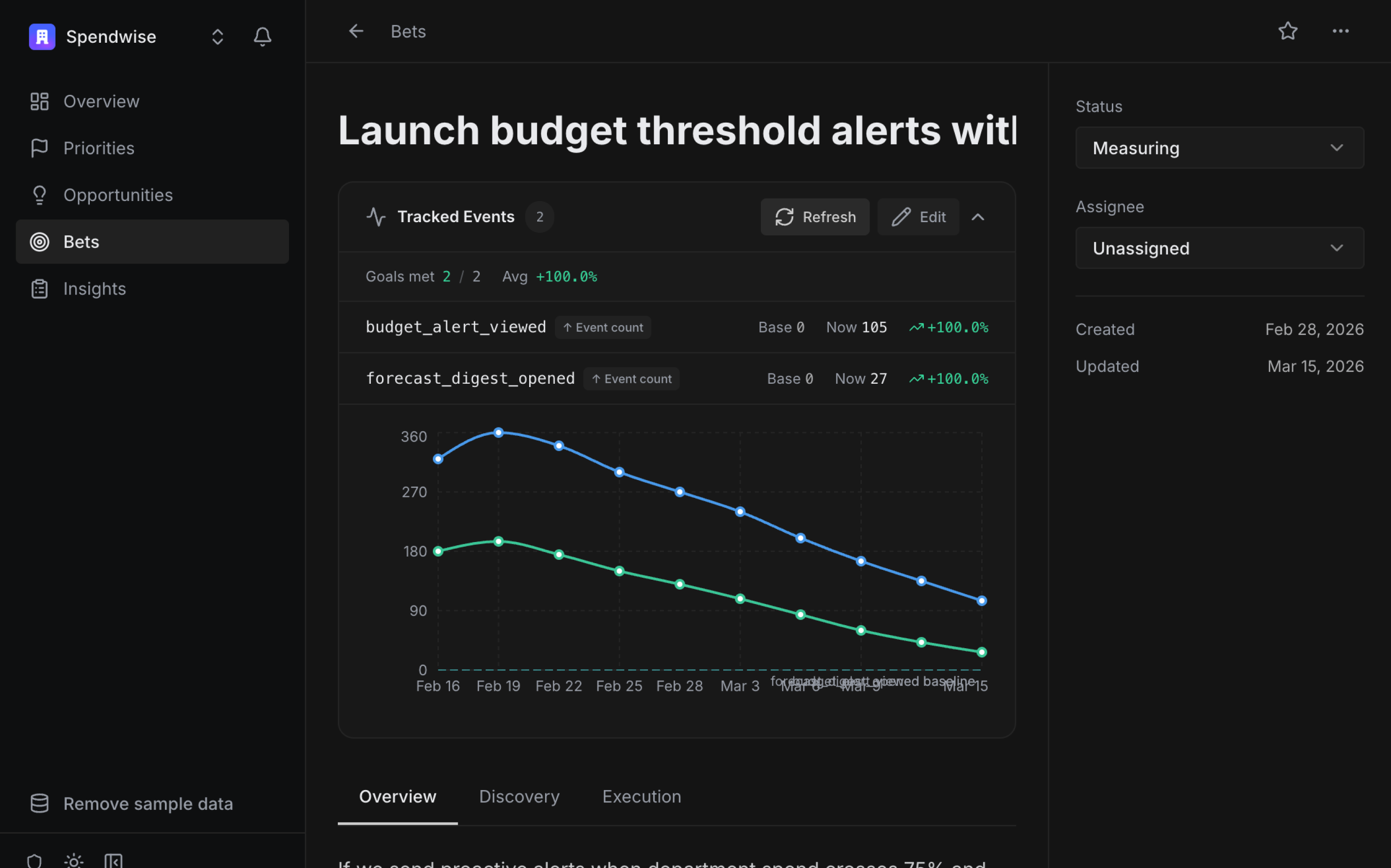Image resolution: width=1391 pixels, height=868 pixels.
Task: Edit the tracked events
Action: [918, 217]
